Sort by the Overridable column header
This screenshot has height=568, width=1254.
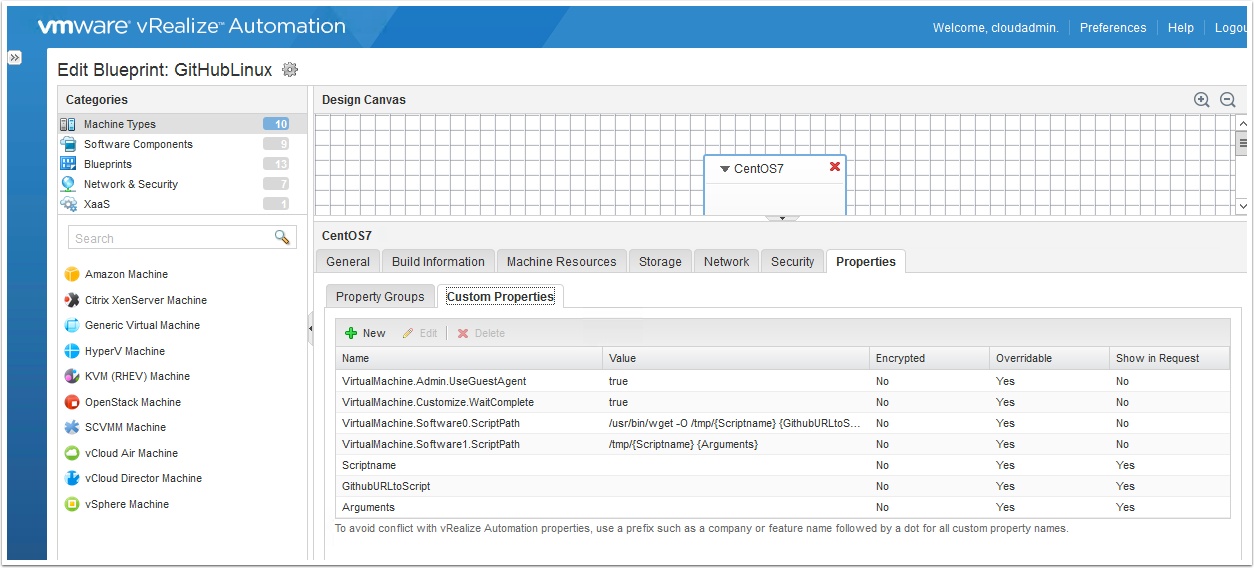[1049, 358]
